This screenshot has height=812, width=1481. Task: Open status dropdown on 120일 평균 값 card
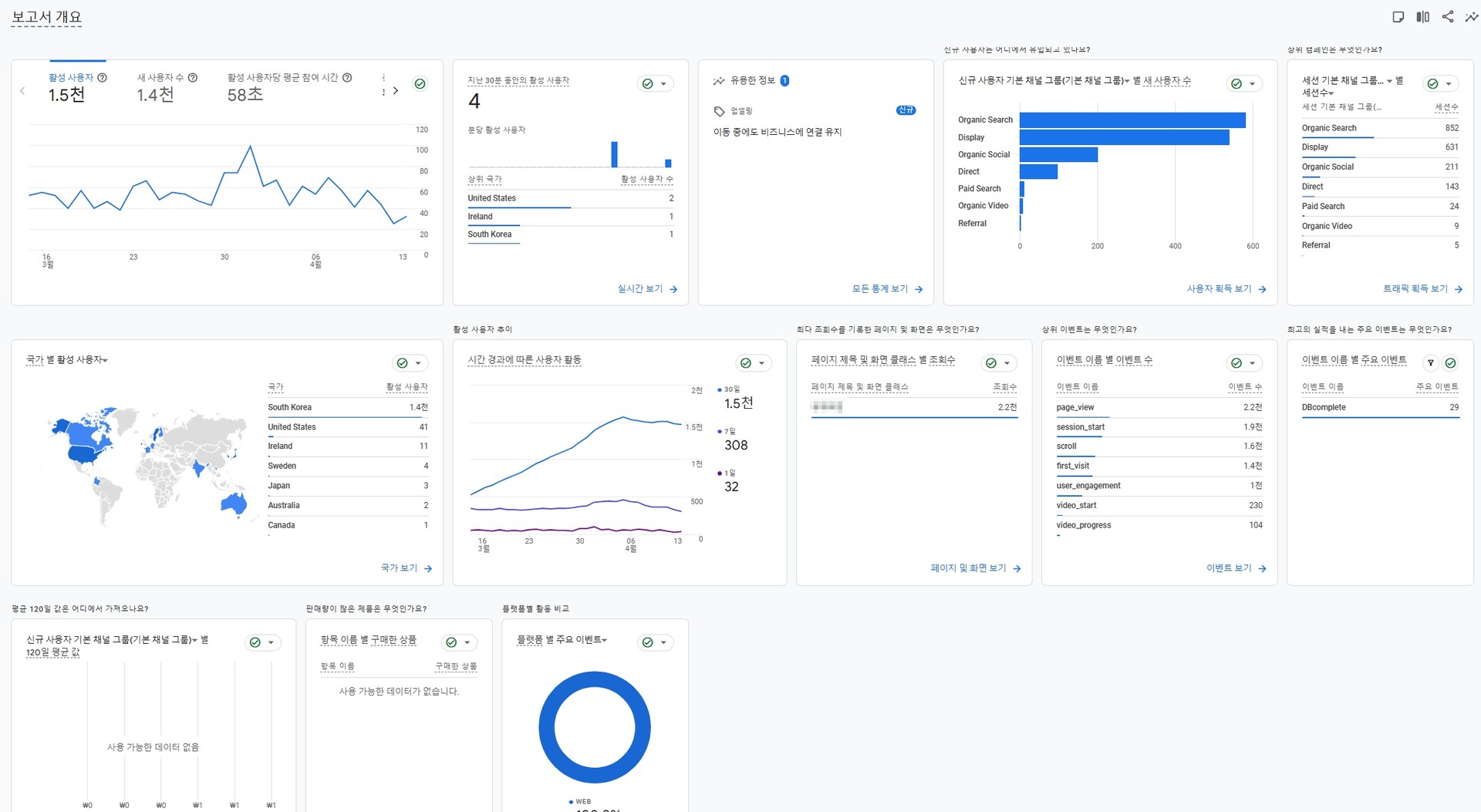tap(271, 642)
